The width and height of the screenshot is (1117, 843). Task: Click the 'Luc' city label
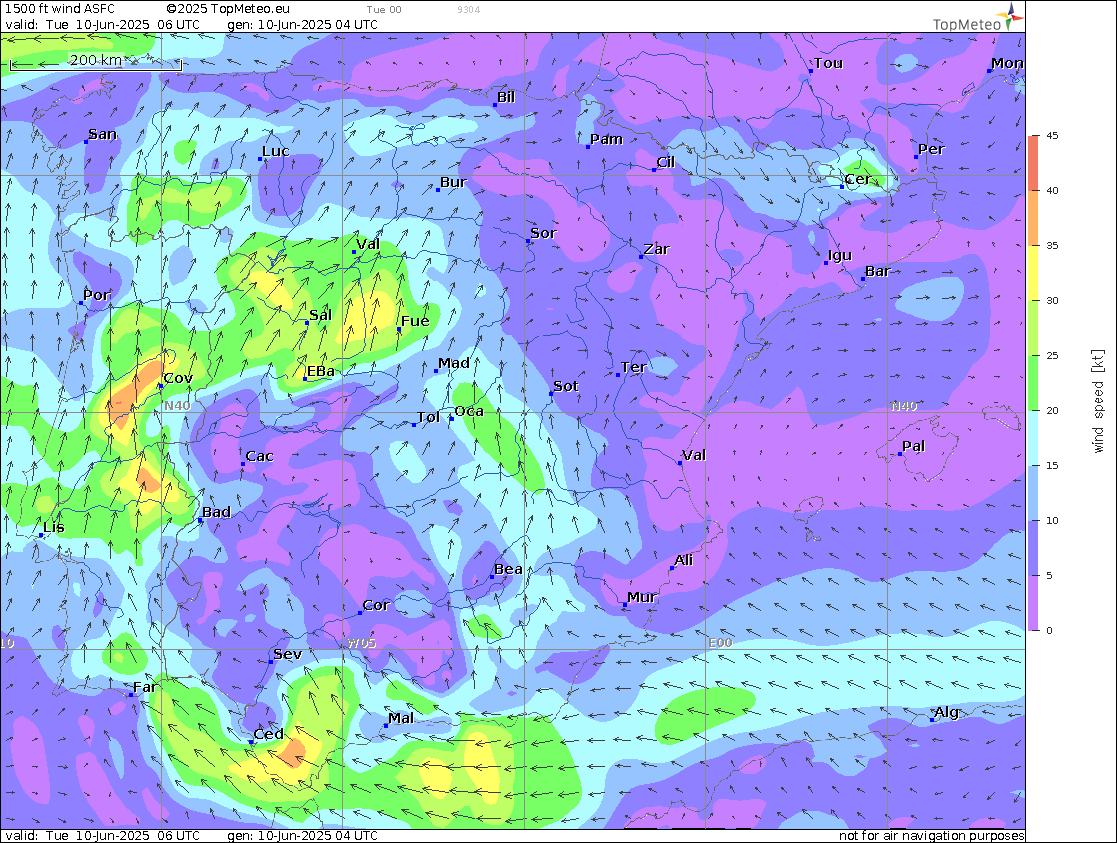tap(276, 152)
